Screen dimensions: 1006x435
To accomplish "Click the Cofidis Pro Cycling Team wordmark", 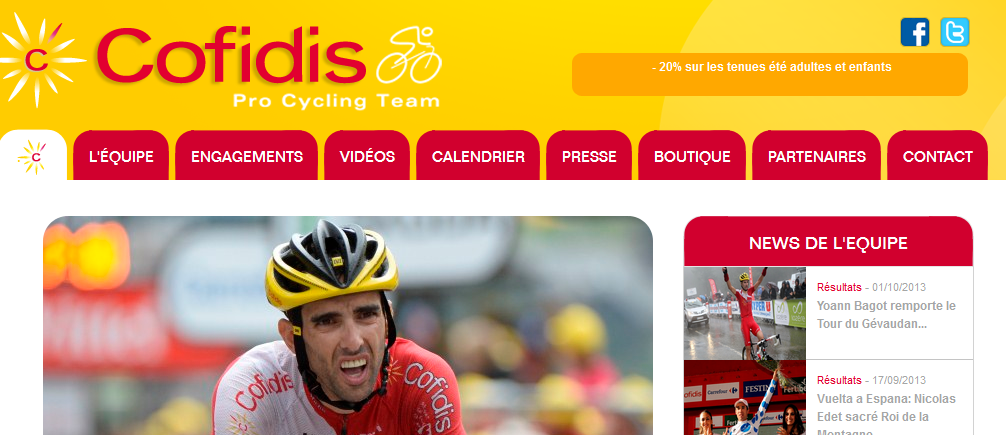I will coord(269,67).
